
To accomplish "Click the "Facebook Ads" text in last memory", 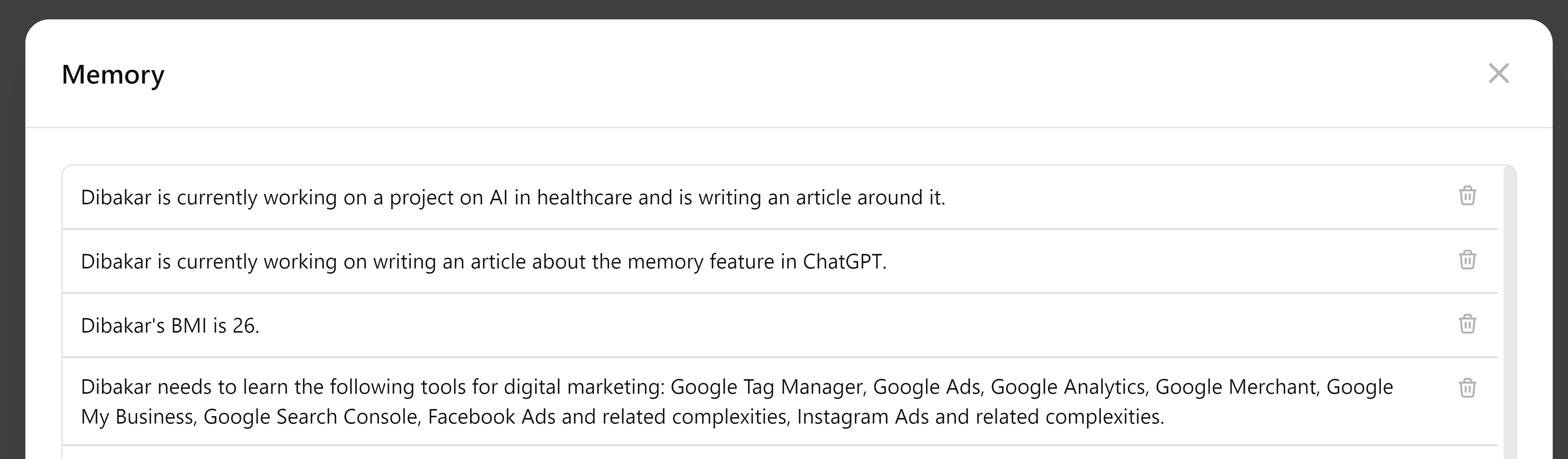I will click(x=491, y=417).
